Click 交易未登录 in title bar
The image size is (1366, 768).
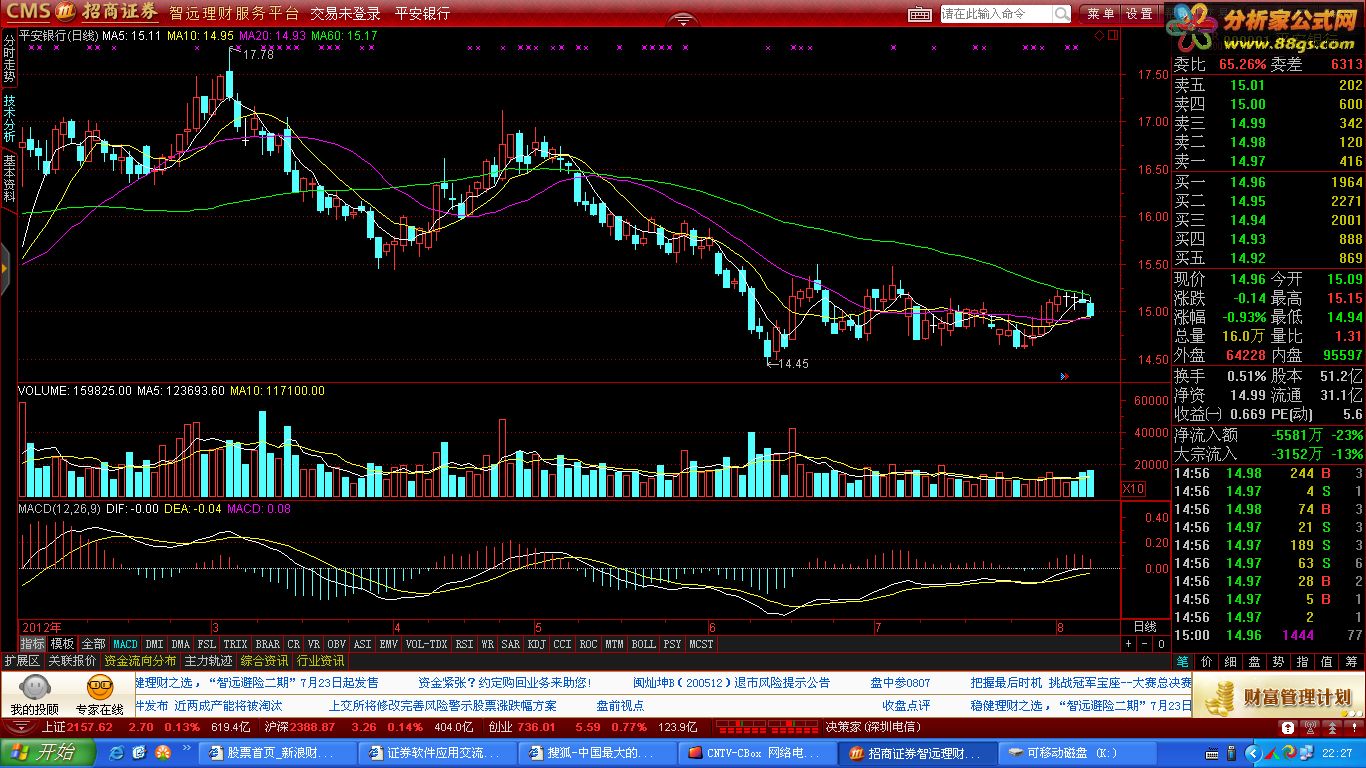click(x=345, y=14)
